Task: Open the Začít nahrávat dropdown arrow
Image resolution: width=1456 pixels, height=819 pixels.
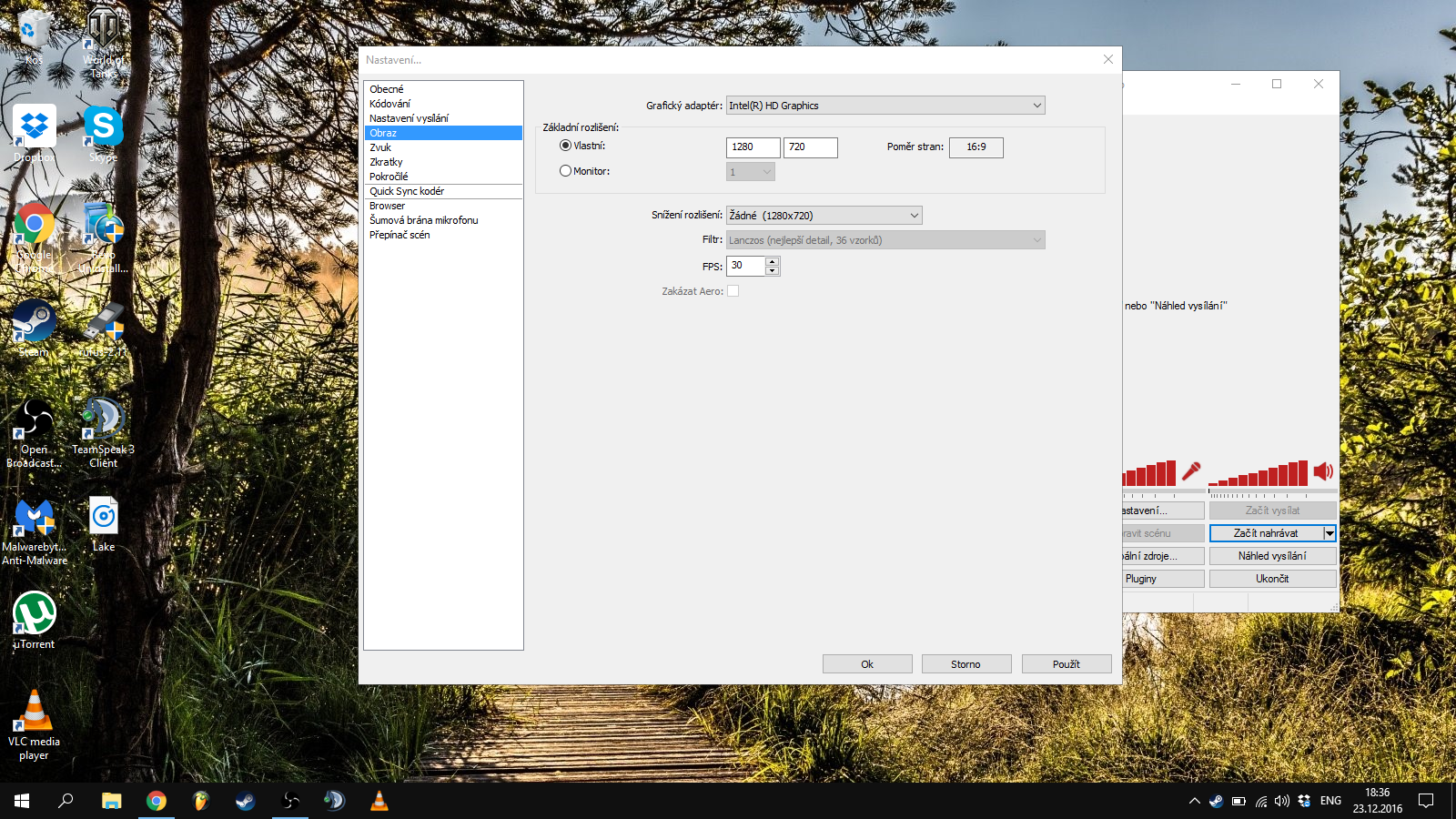Action: tap(1329, 533)
